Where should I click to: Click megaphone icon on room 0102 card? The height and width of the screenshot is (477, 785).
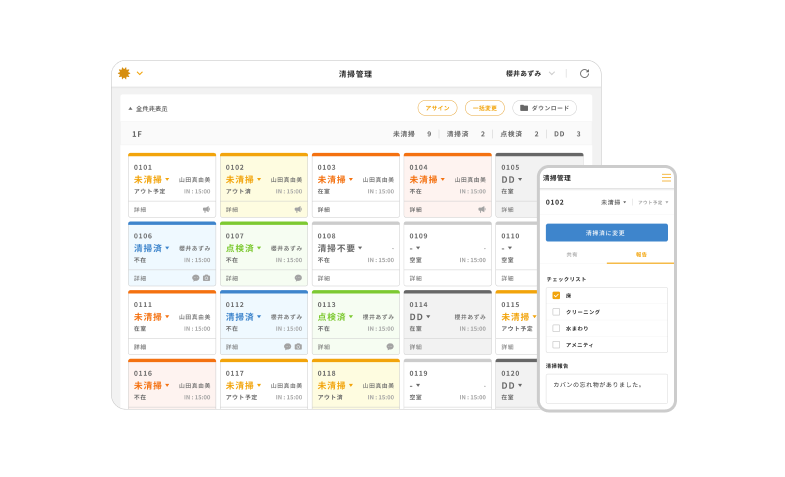pos(298,210)
